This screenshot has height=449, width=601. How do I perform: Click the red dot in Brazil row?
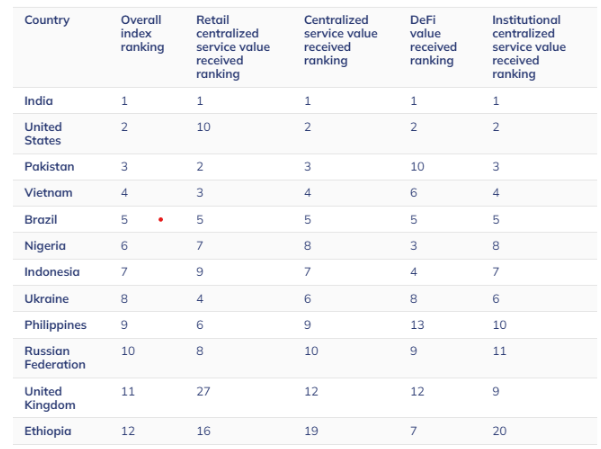pyautogui.click(x=160, y=219)
